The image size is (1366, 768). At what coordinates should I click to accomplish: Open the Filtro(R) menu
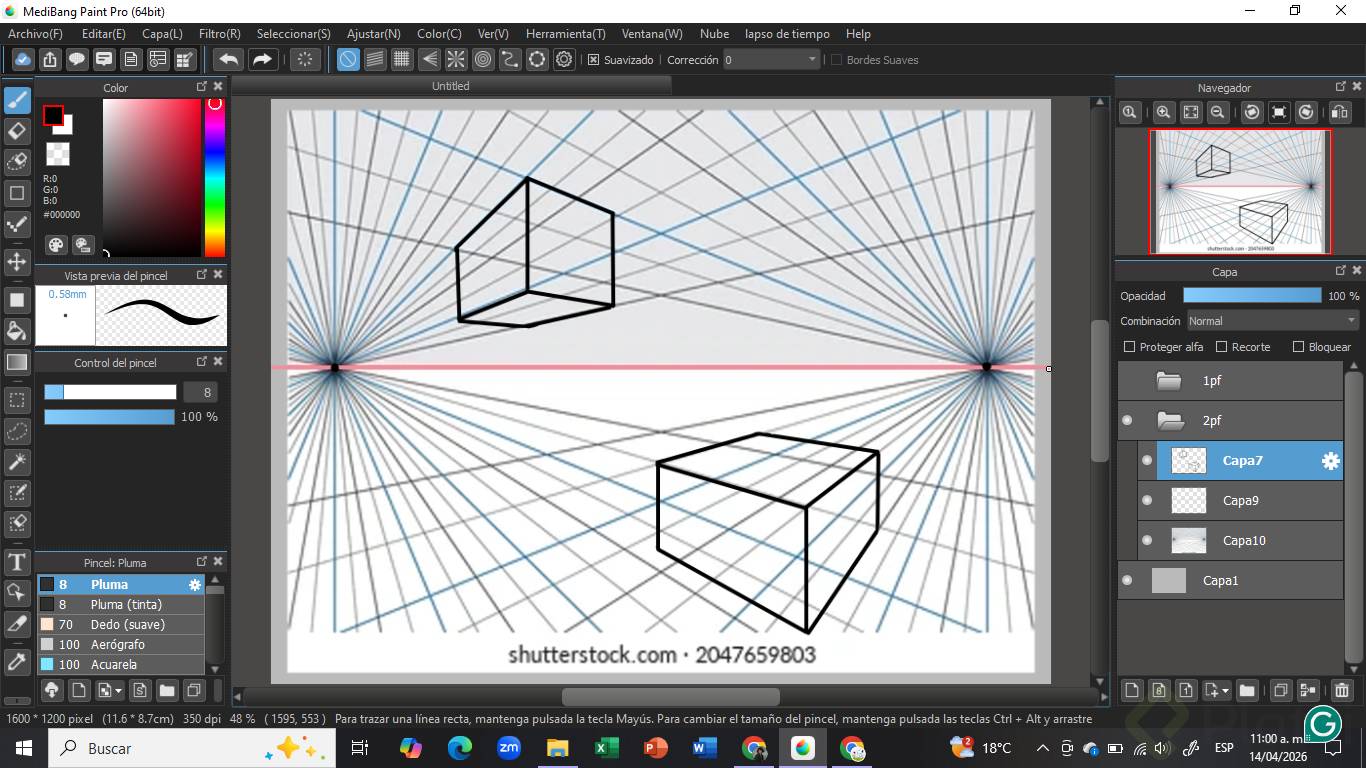(219, 34)
